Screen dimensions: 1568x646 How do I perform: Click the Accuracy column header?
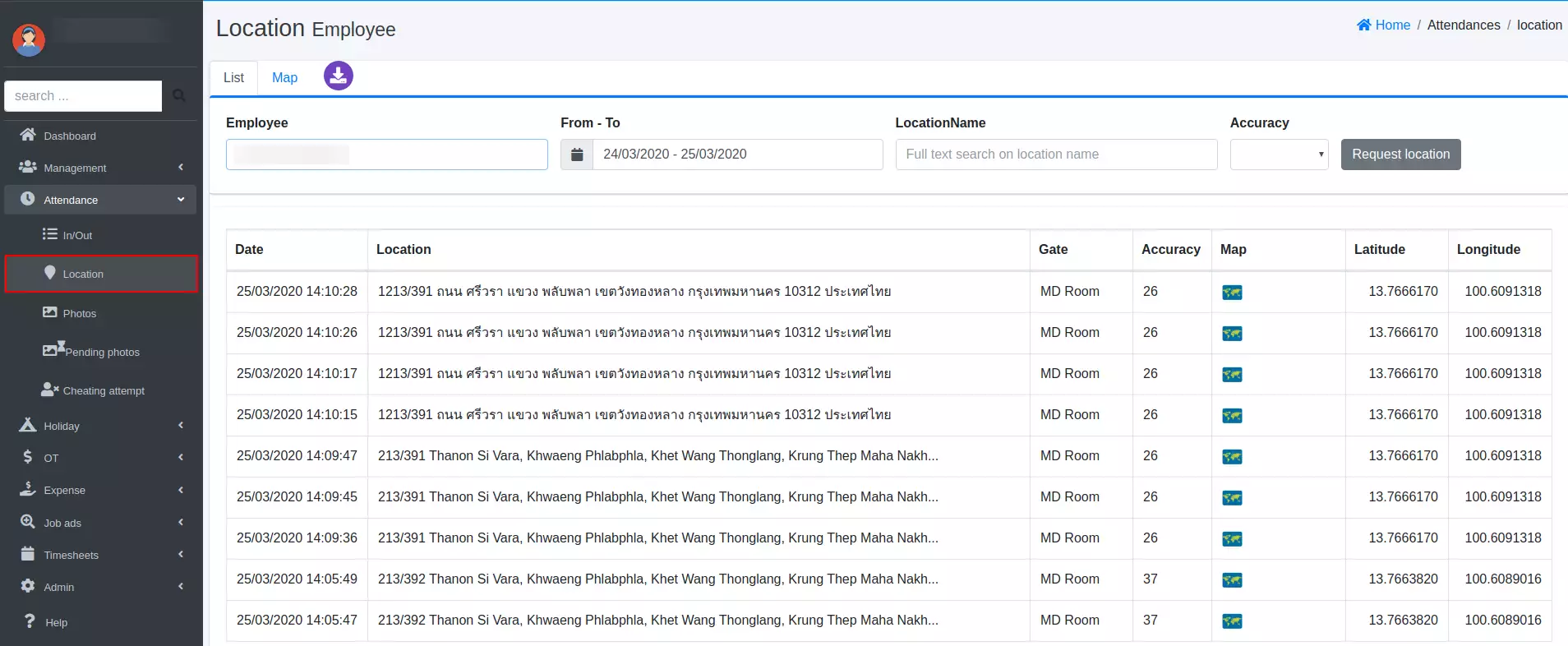[x=1170, y=249]
